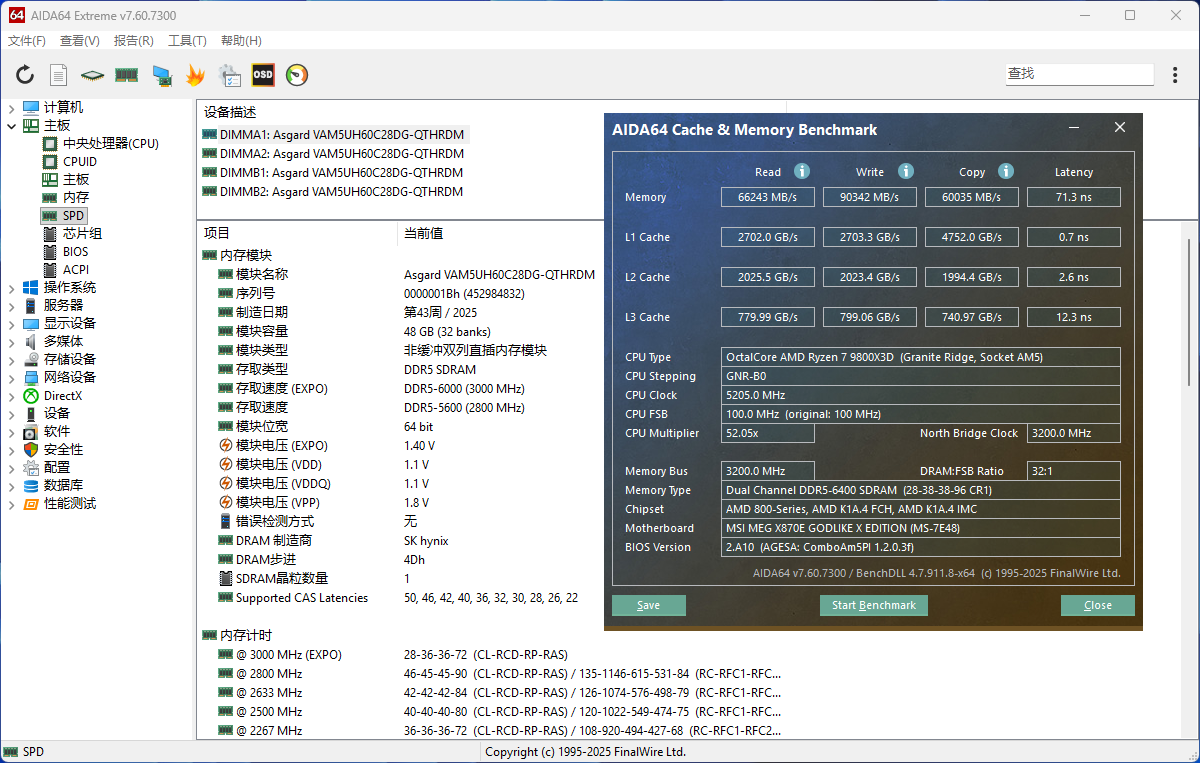
Task: Select the DIMMB1 Asgard device row
Action: [334, 173]
